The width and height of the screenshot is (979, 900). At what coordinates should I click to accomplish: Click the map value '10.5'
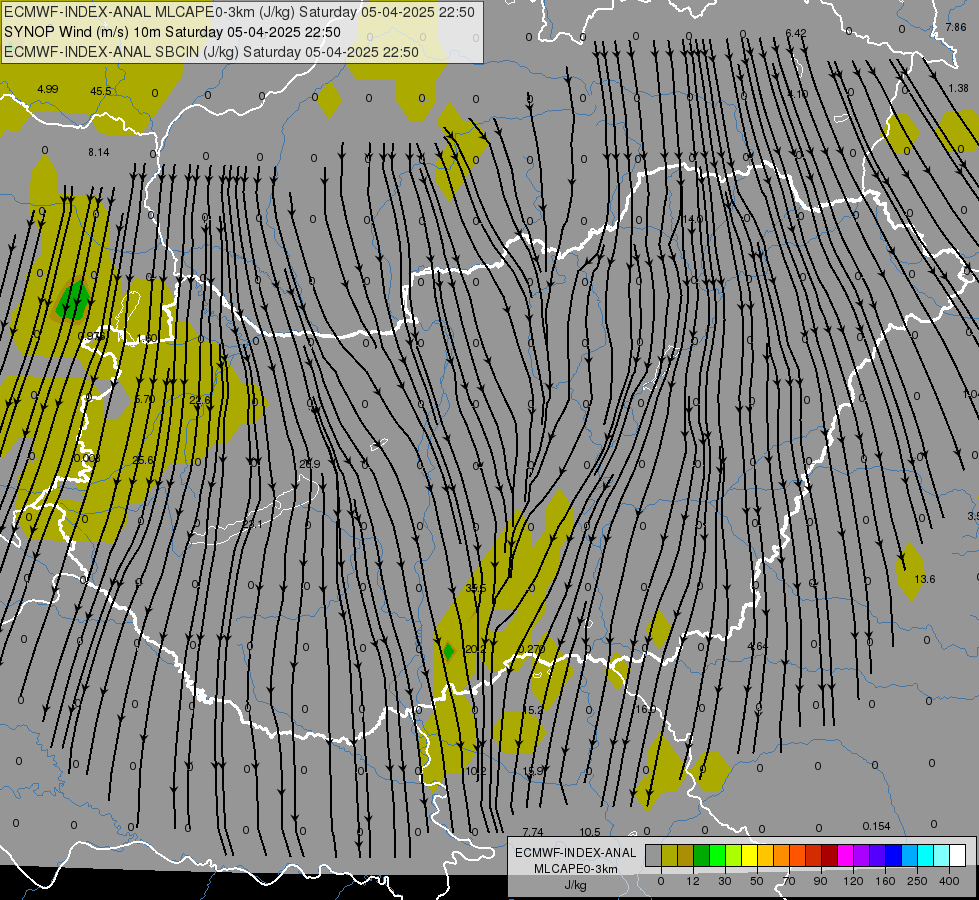click(x=590, y=832)
